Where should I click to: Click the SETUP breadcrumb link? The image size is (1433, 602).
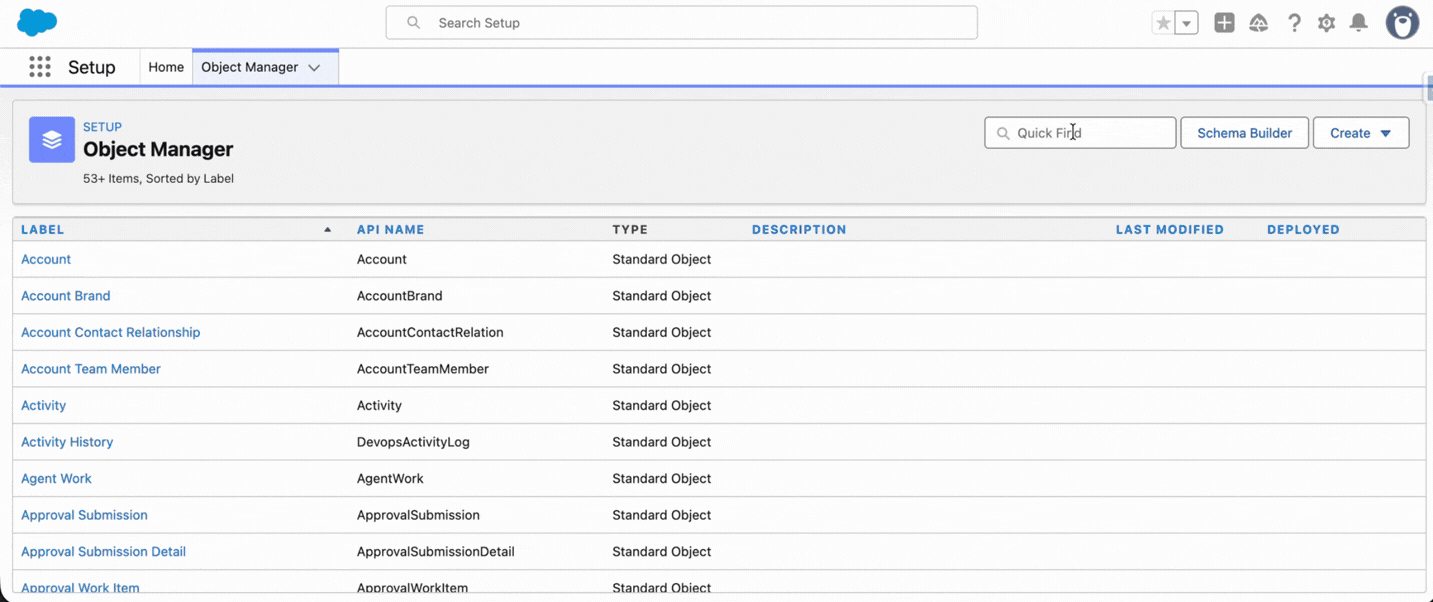[102, 127]
